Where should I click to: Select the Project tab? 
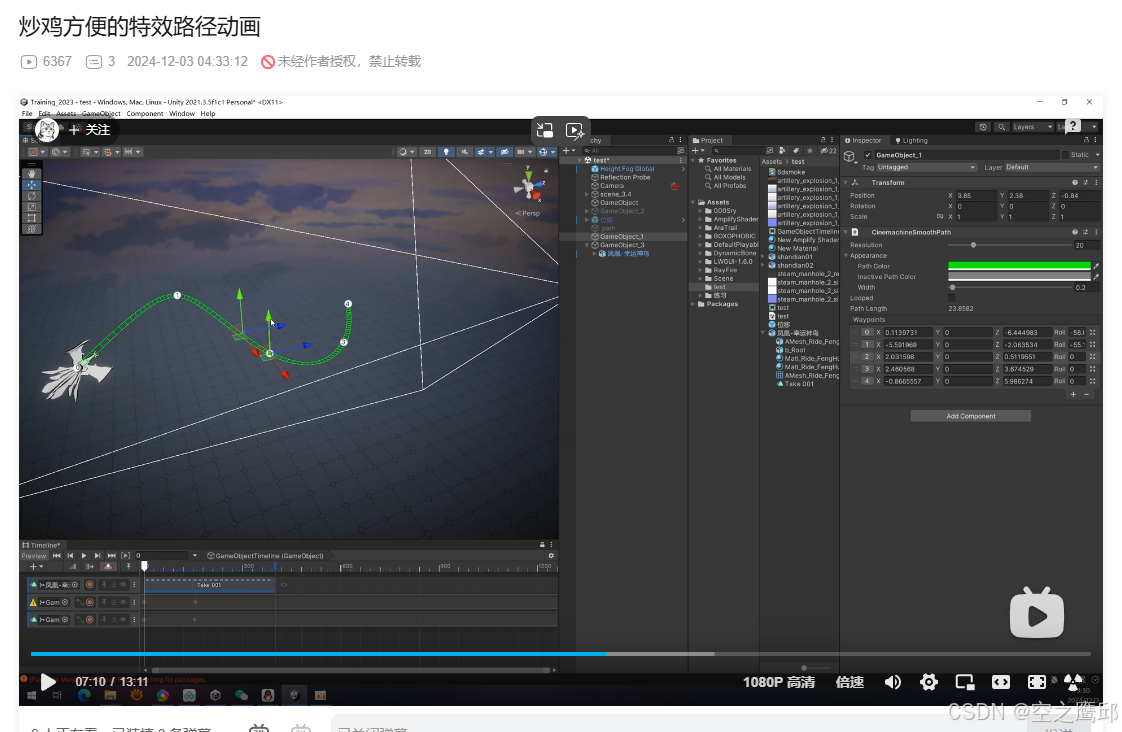click(708, 140)
